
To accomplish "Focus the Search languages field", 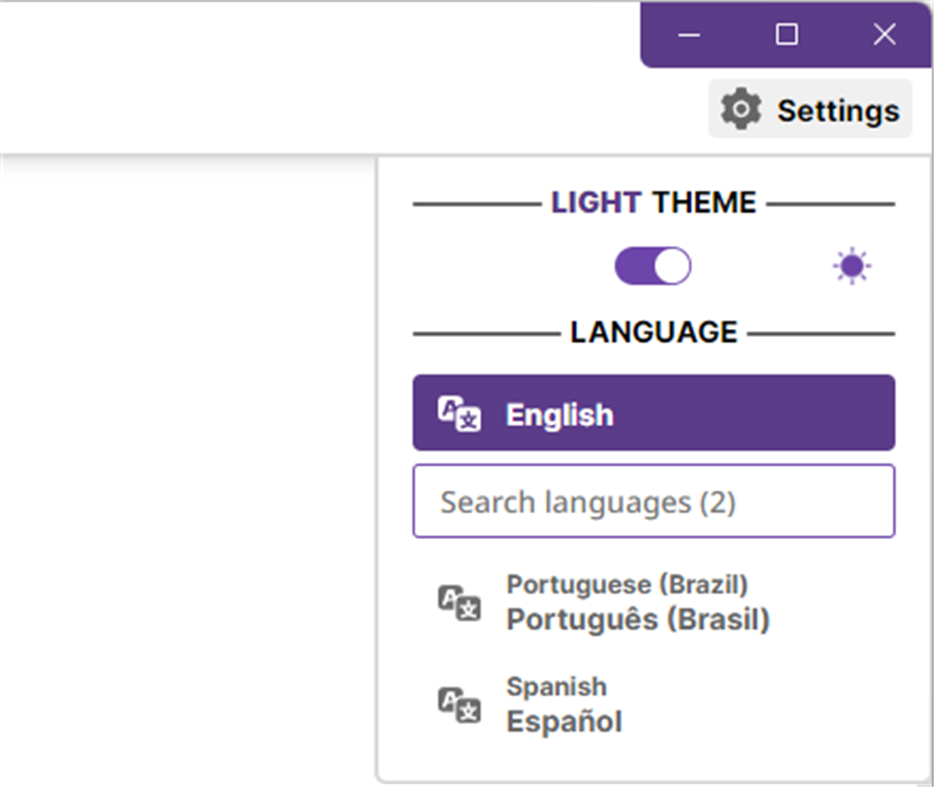I will click(x=653, y=501).
